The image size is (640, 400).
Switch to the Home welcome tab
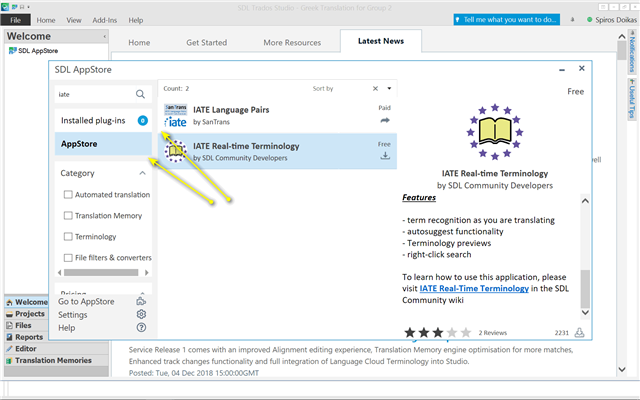[139, 42]
